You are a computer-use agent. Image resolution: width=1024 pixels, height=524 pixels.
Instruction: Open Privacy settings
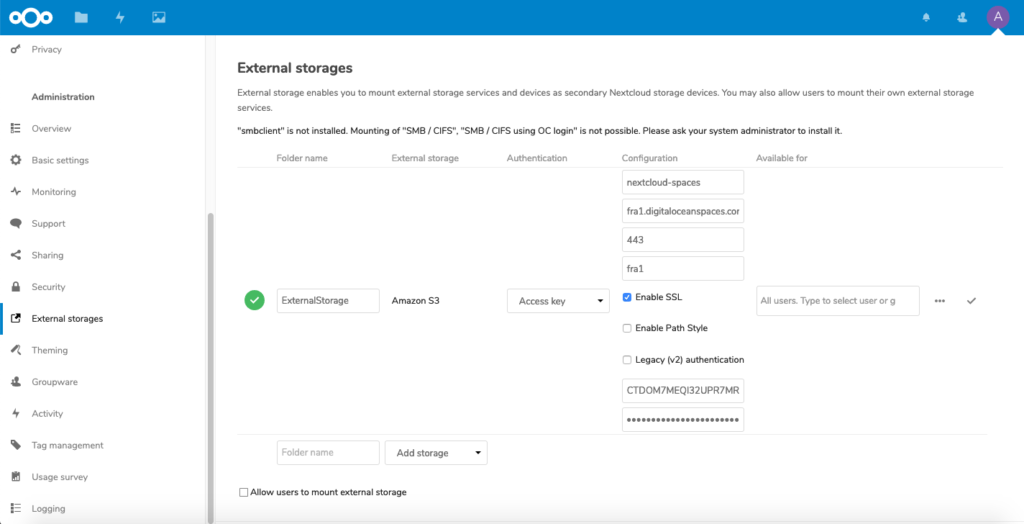[46, 50]
